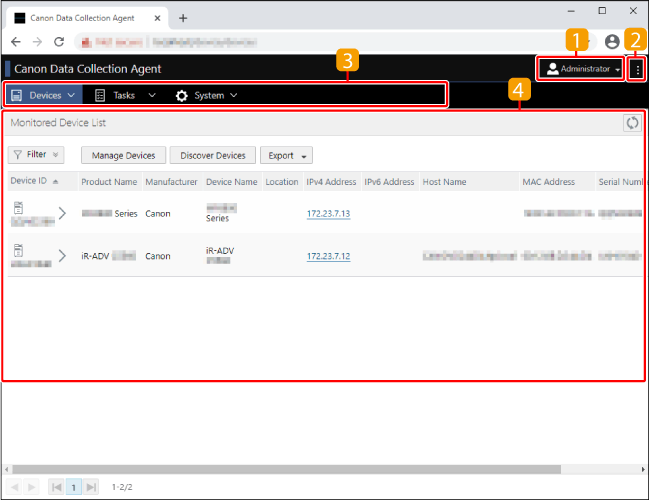Click the browser profile avatar icon
Image resolution: width=649 pixels, height=500 pixels.
(x=612, y=42)
